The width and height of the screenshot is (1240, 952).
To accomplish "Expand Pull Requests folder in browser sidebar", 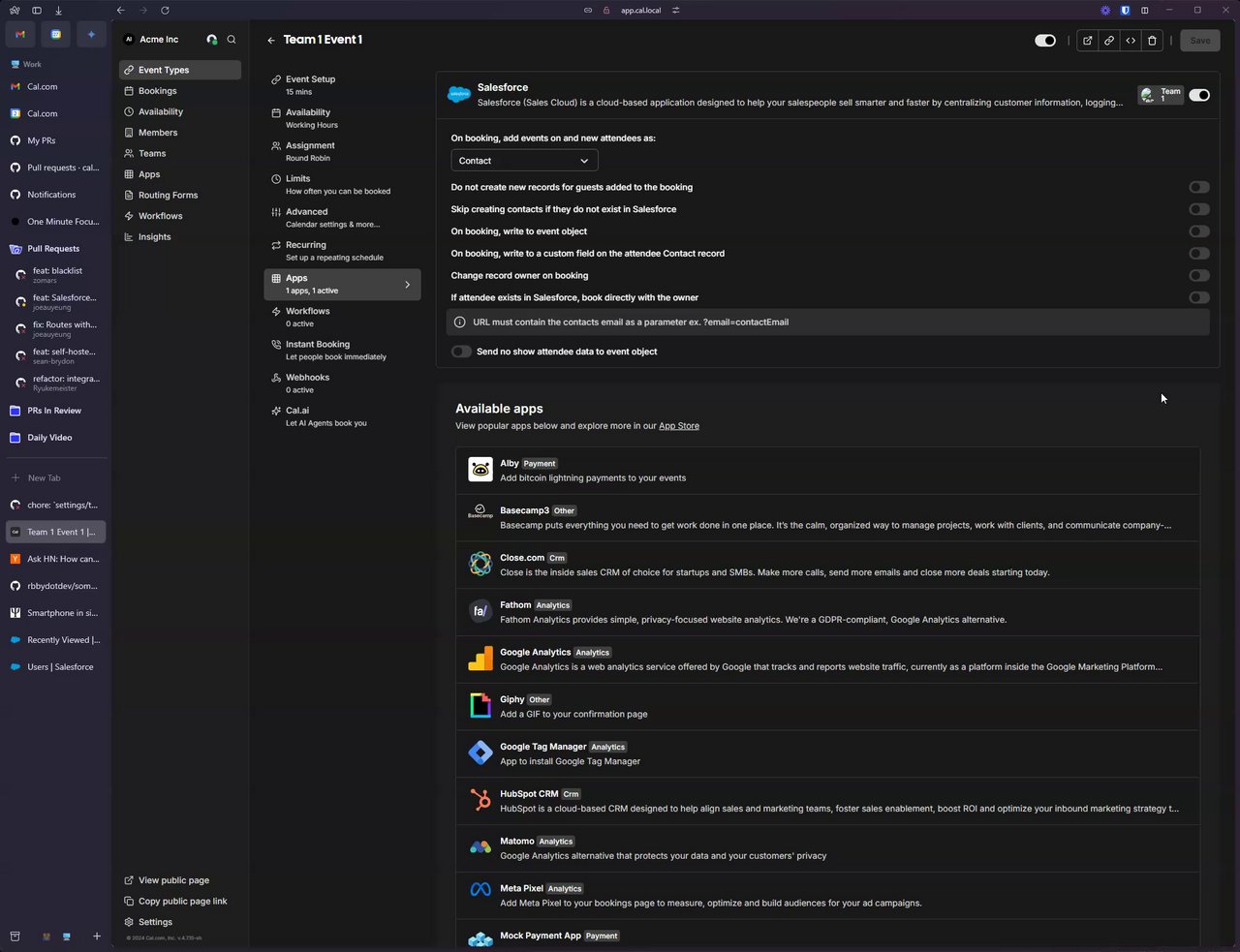I will pos(53,249).
